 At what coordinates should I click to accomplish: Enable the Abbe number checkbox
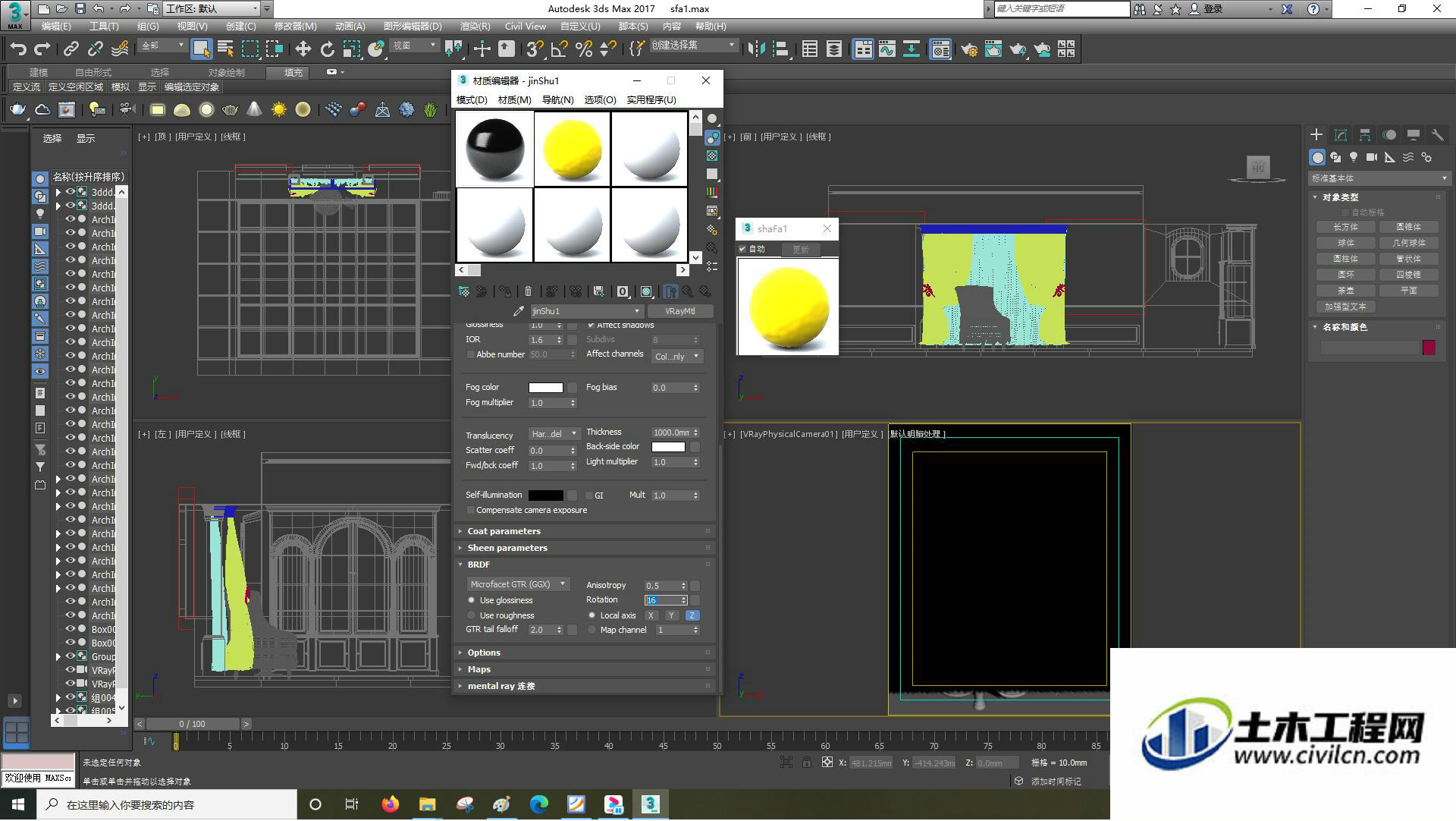click(x=471, y=354)
